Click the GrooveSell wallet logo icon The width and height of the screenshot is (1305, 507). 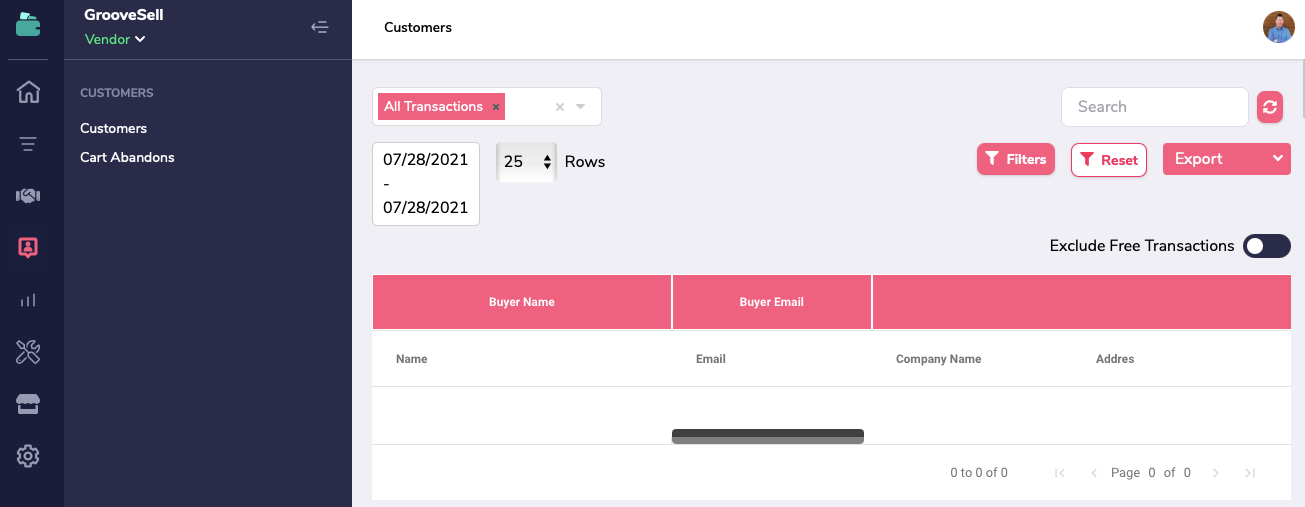pyautogui.click(x=28, y=25)
